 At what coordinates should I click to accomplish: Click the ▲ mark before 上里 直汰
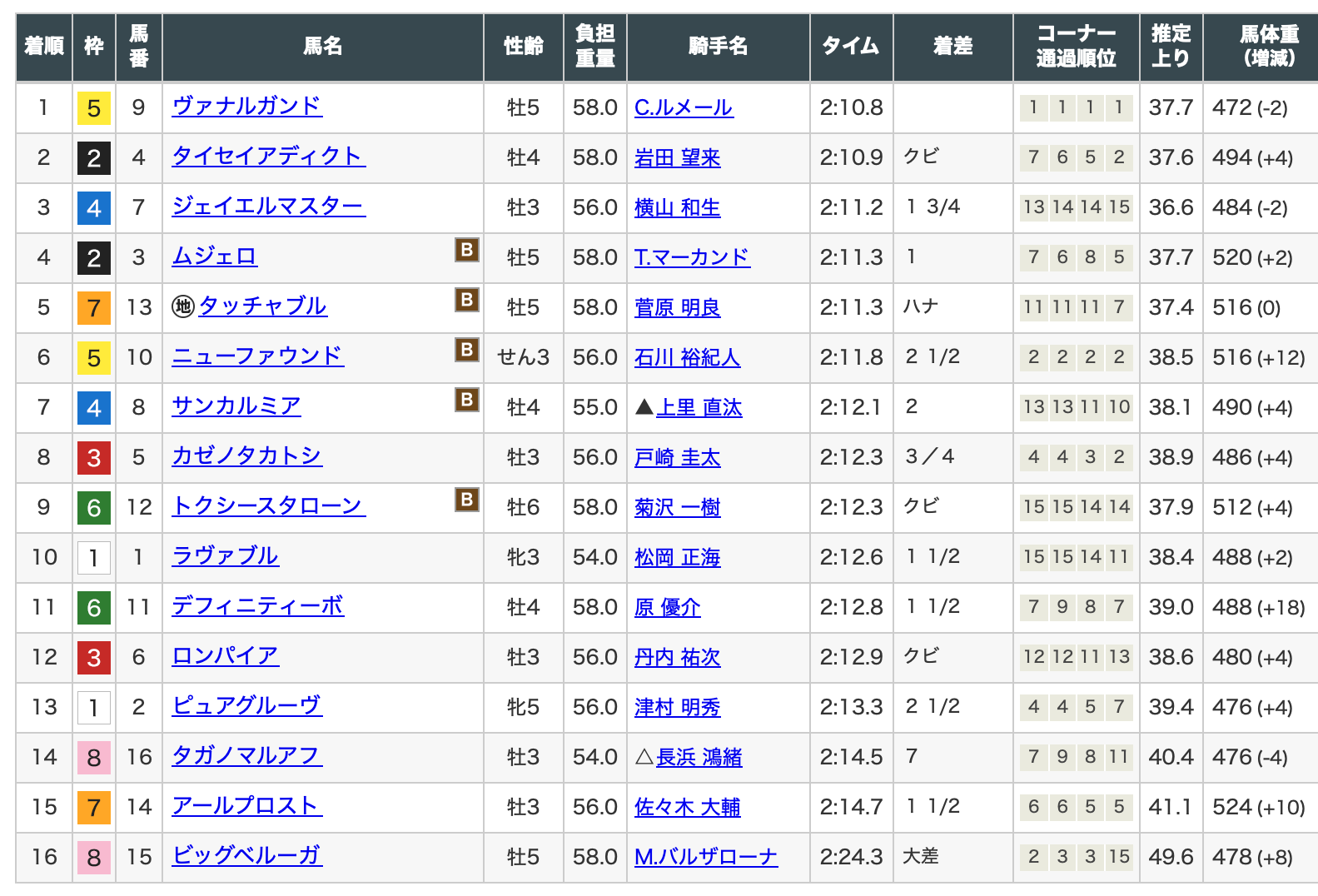pos(644,407)
